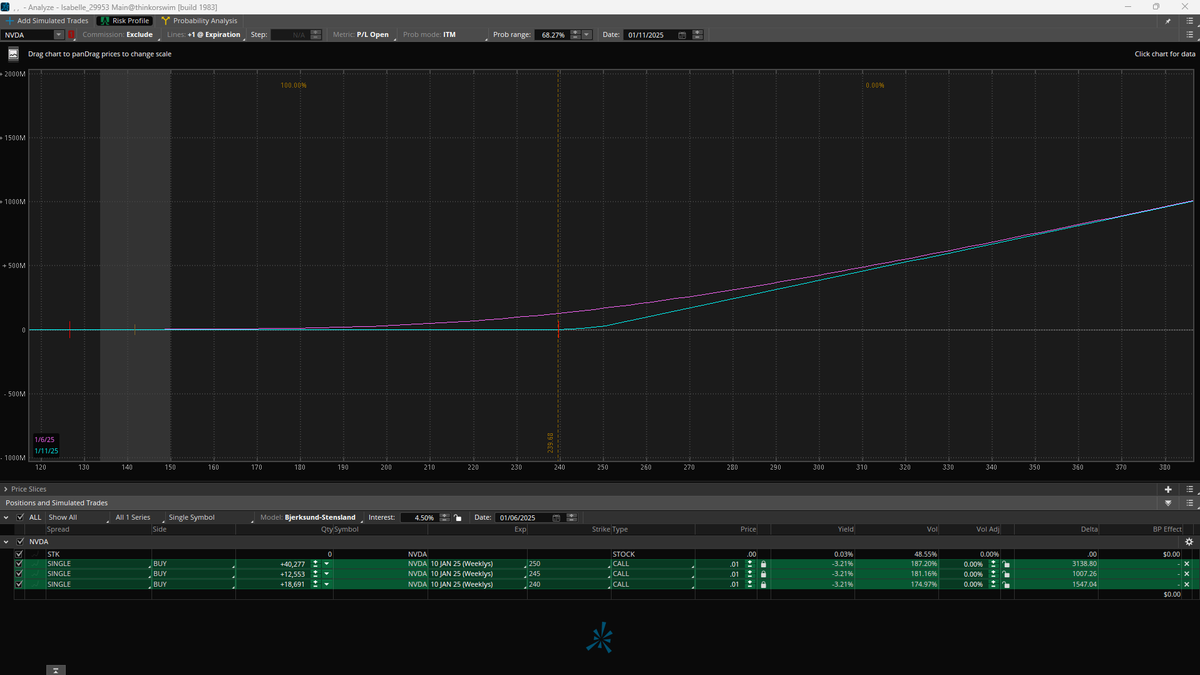Open the quantity dropdown for +12,553

tap(326, 574)
